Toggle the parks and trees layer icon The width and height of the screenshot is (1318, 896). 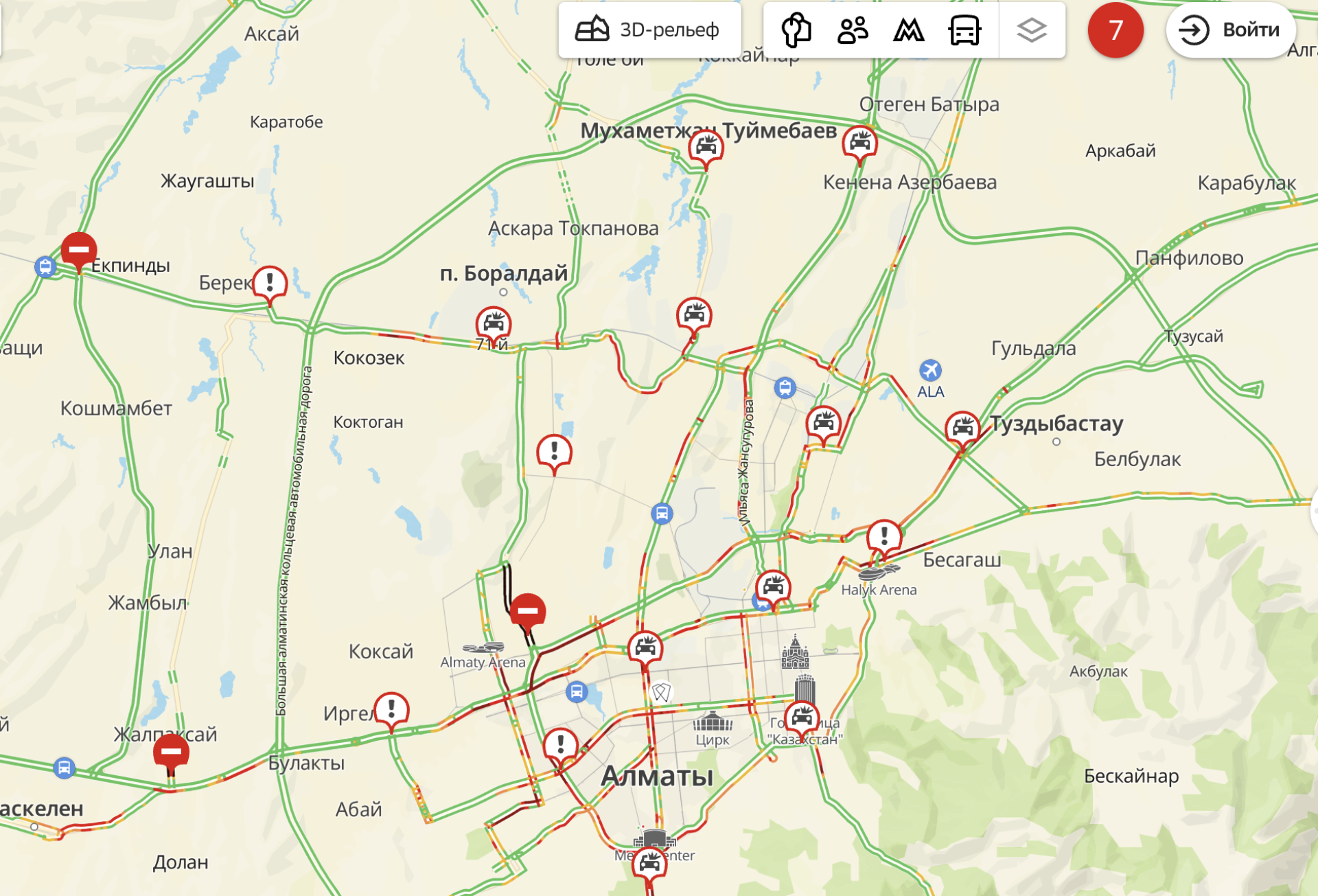click(x=796, y=30)
